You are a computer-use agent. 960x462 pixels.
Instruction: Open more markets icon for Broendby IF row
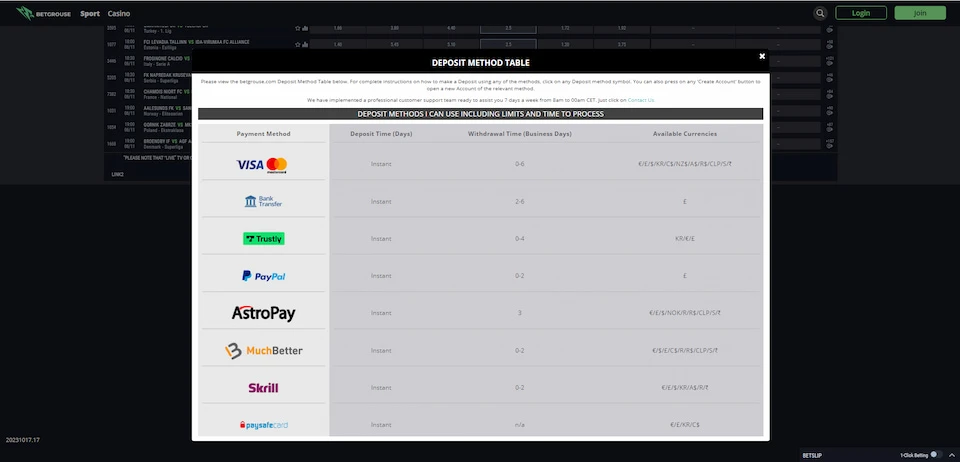[830, 144]
